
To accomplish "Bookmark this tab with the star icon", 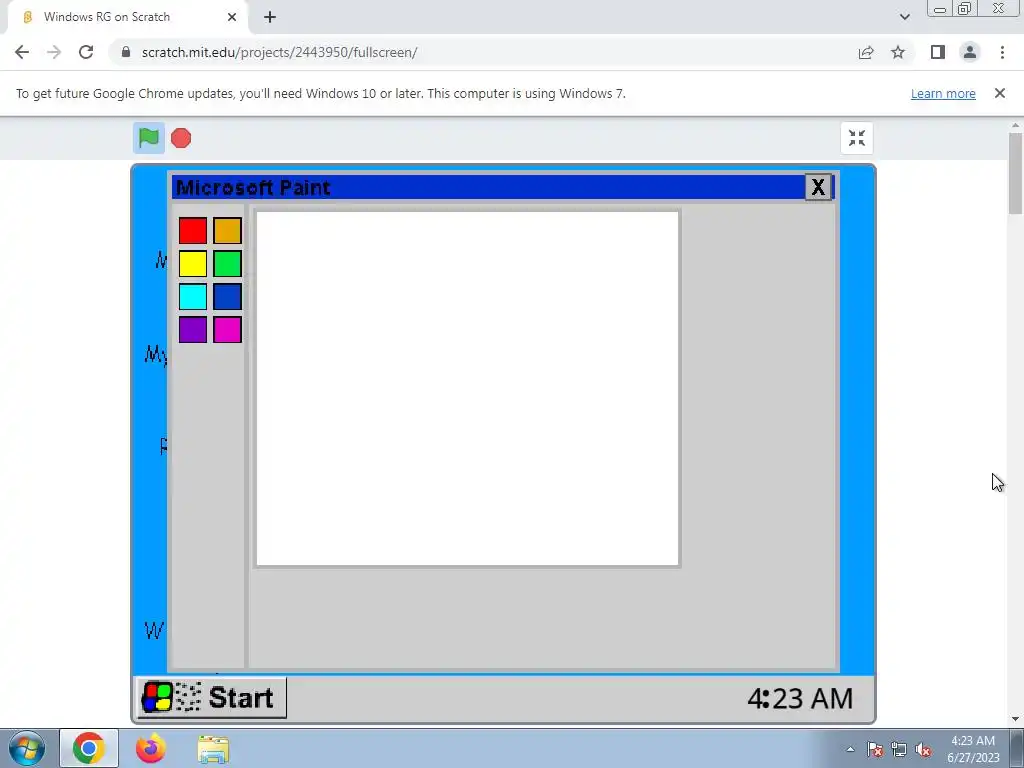I will tap(898, 52).
